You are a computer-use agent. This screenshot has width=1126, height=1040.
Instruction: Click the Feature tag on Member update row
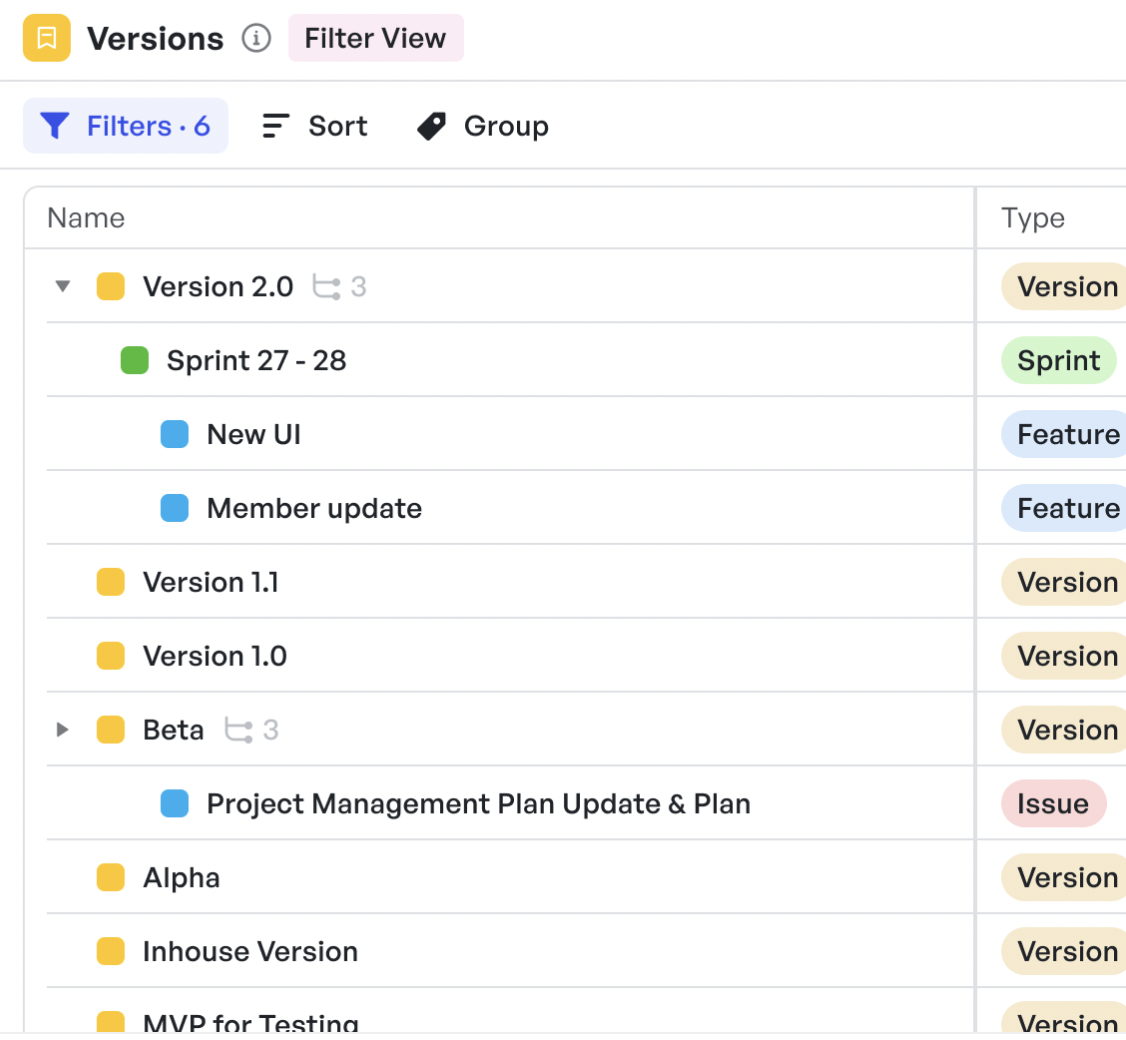[x=1064, y=509]
